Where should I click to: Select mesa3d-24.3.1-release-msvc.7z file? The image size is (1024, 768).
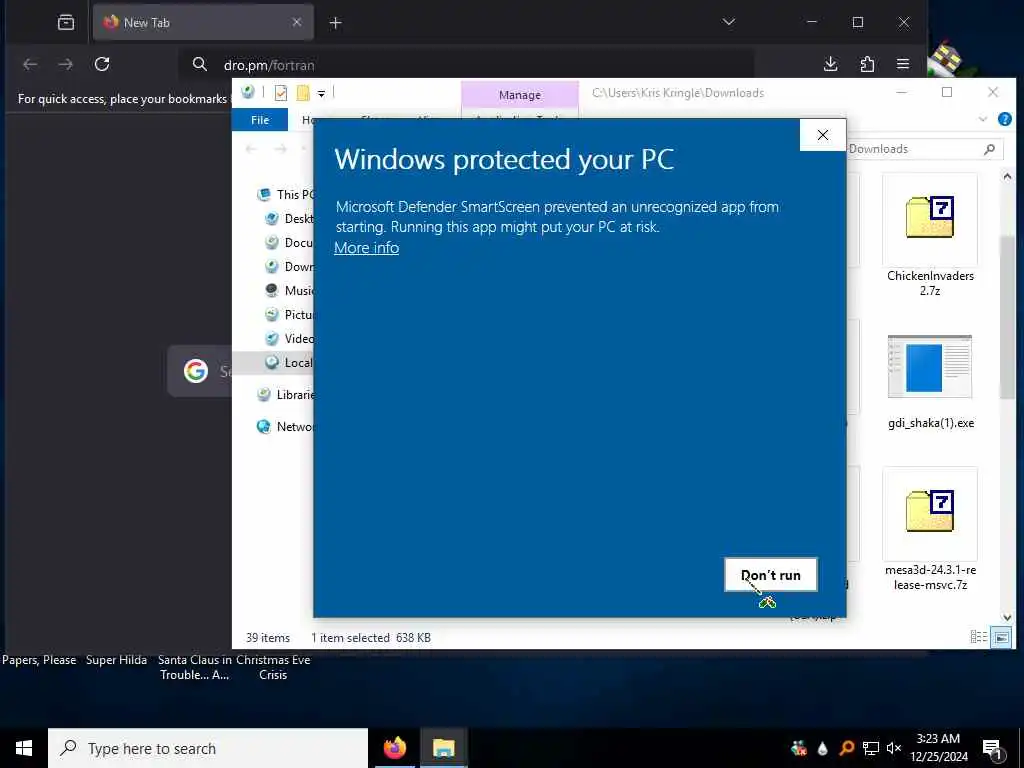[930, 529]
